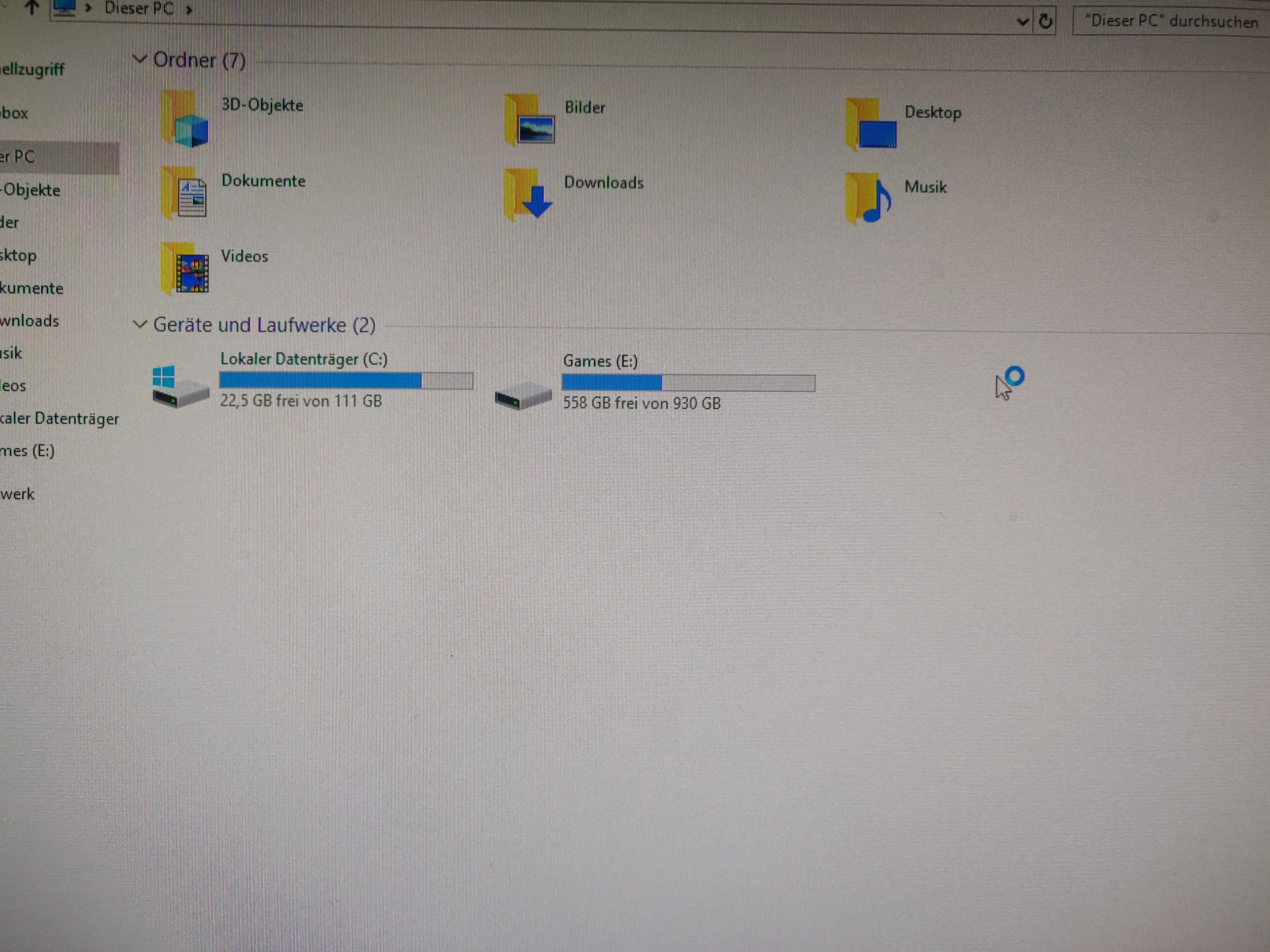Focus the "Dieser PC" durchsuchen search field

coord(1171,22)
